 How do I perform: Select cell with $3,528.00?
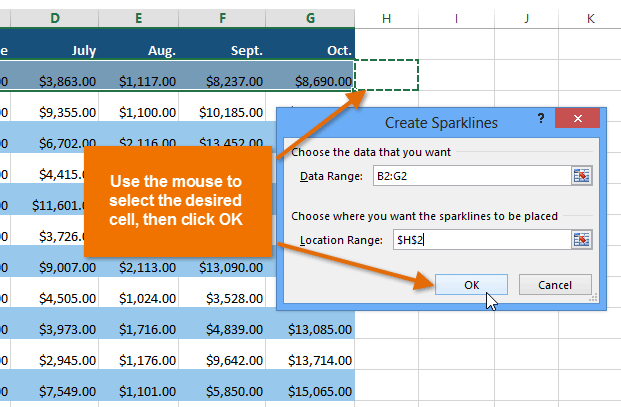[222, 293]
